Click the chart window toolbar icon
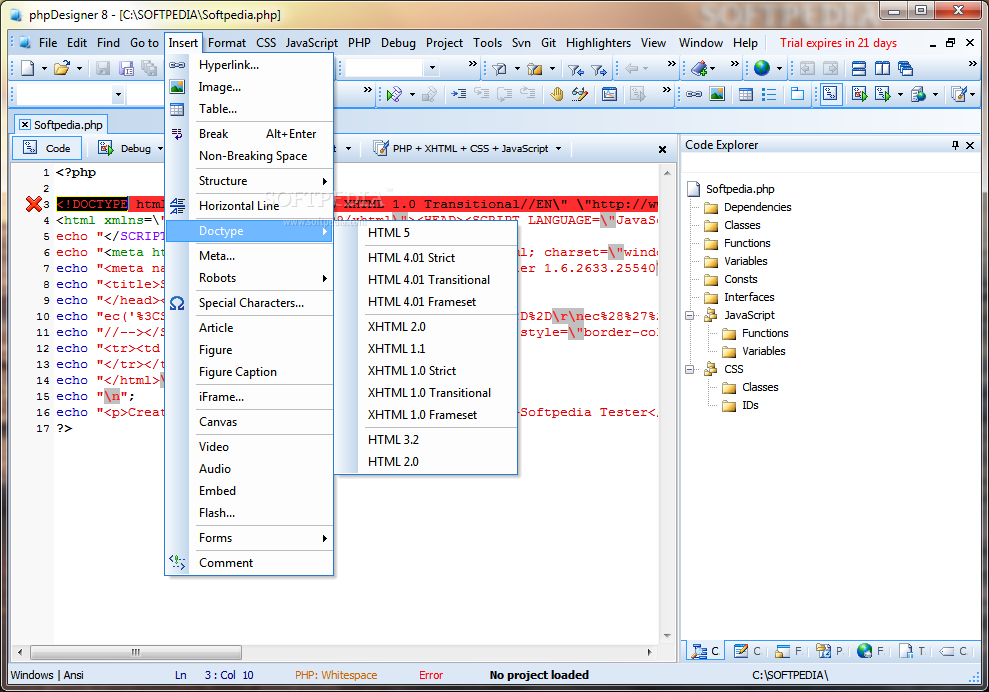 pyautogui.click(x=609, y=95)
